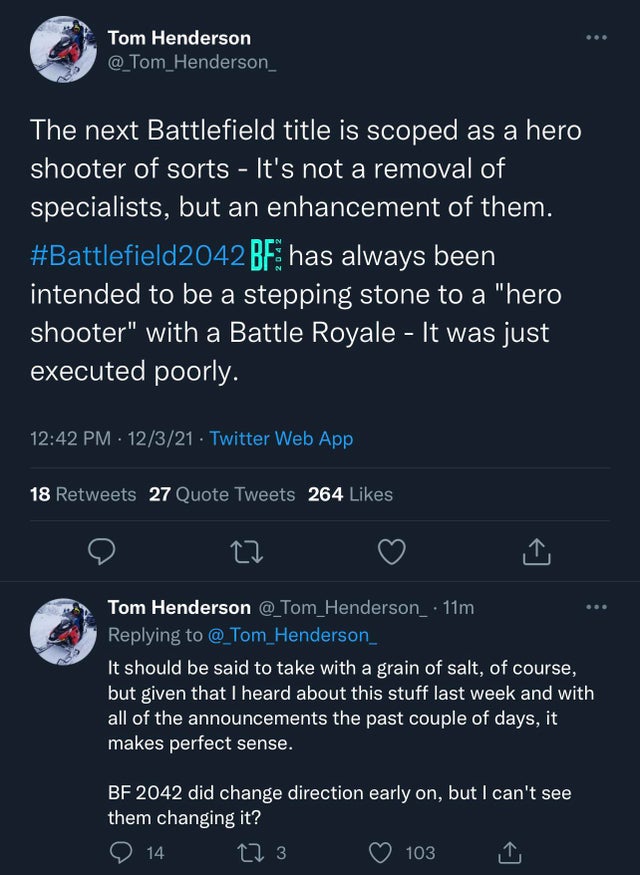View the 18 Retweets list
Screen dimensions: 640x875
tap(82, 494)
